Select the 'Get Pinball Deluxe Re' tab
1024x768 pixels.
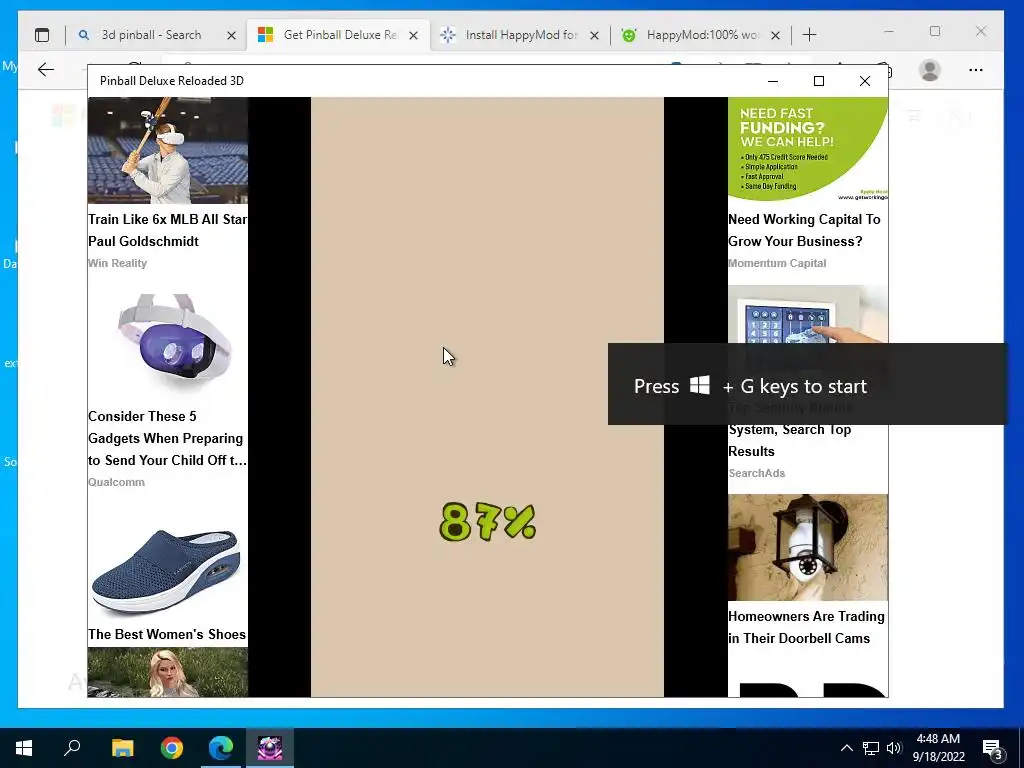(338, 35)
